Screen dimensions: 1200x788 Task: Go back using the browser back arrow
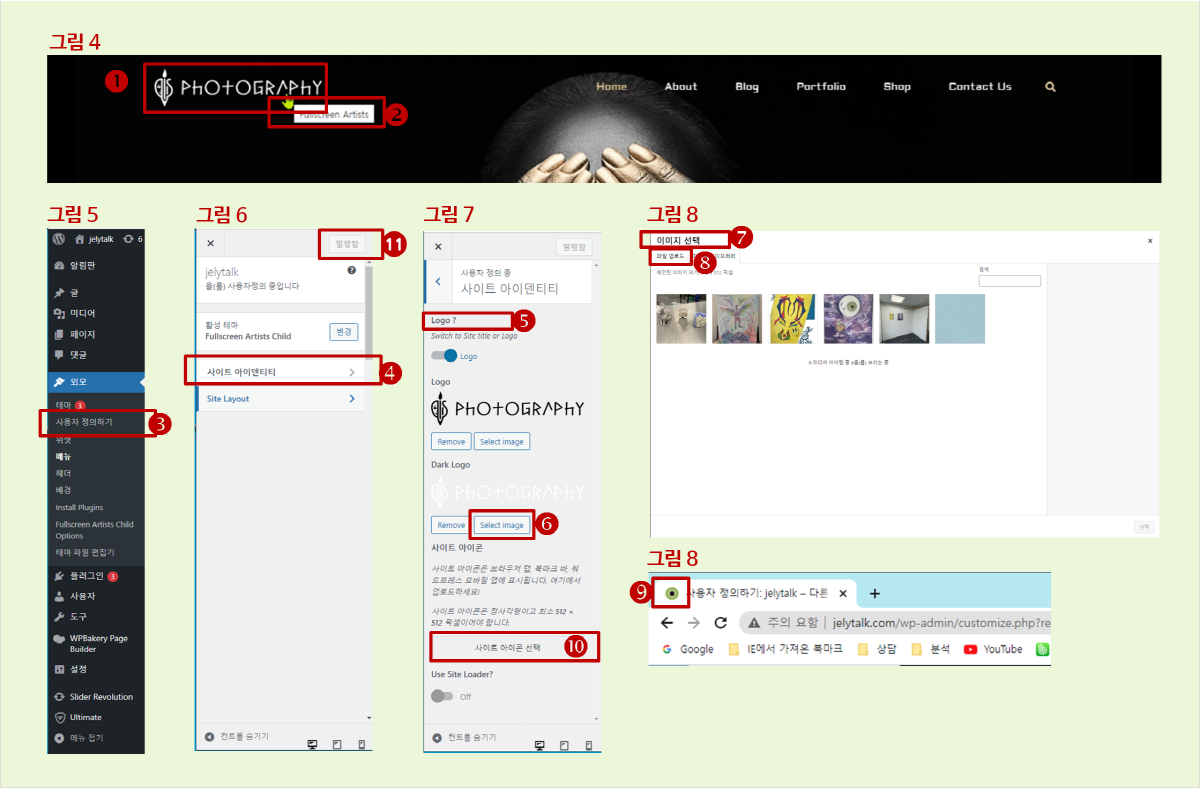pos(667,622)
